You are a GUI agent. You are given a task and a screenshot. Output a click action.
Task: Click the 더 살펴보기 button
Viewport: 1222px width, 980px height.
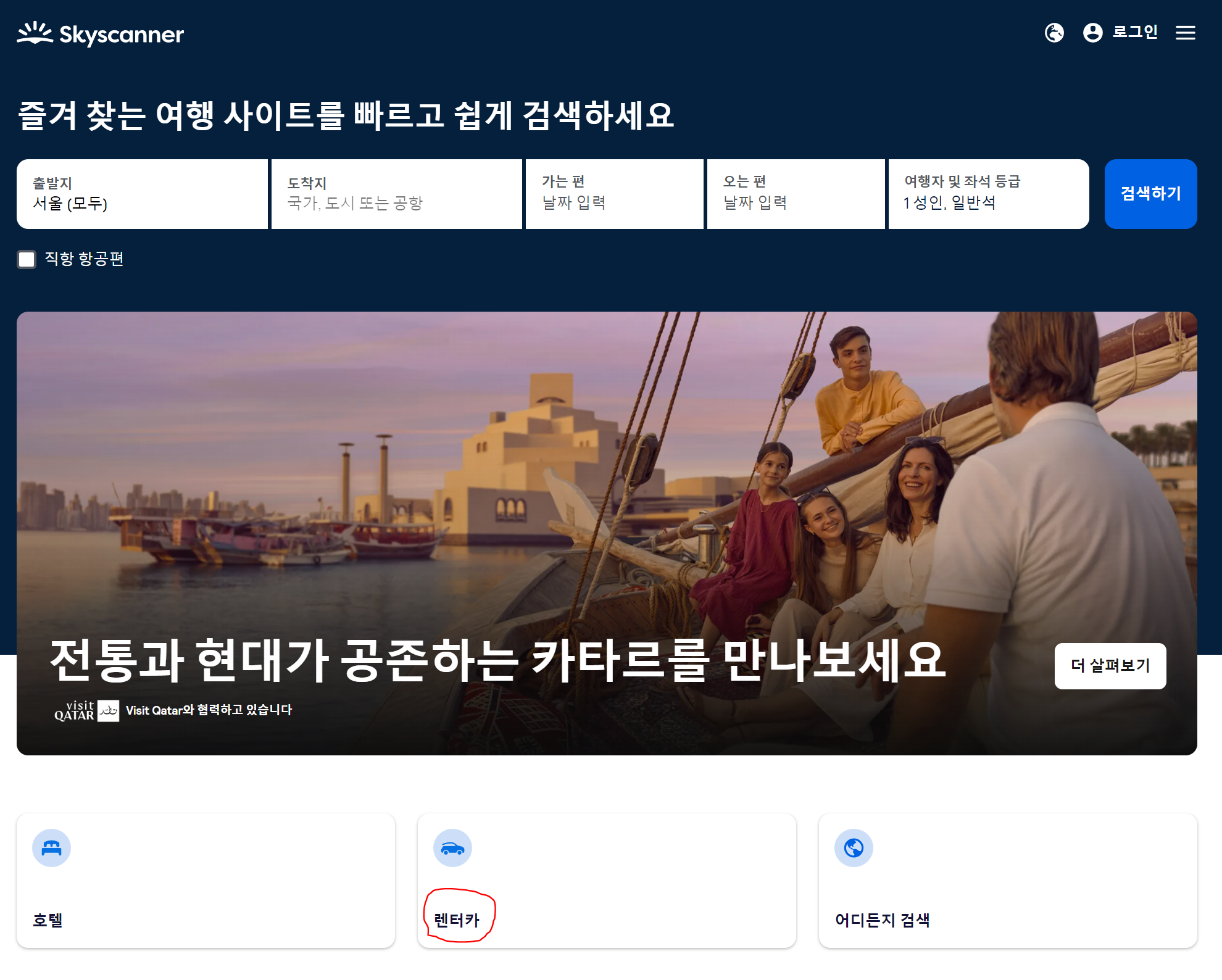click(1110, 666)
